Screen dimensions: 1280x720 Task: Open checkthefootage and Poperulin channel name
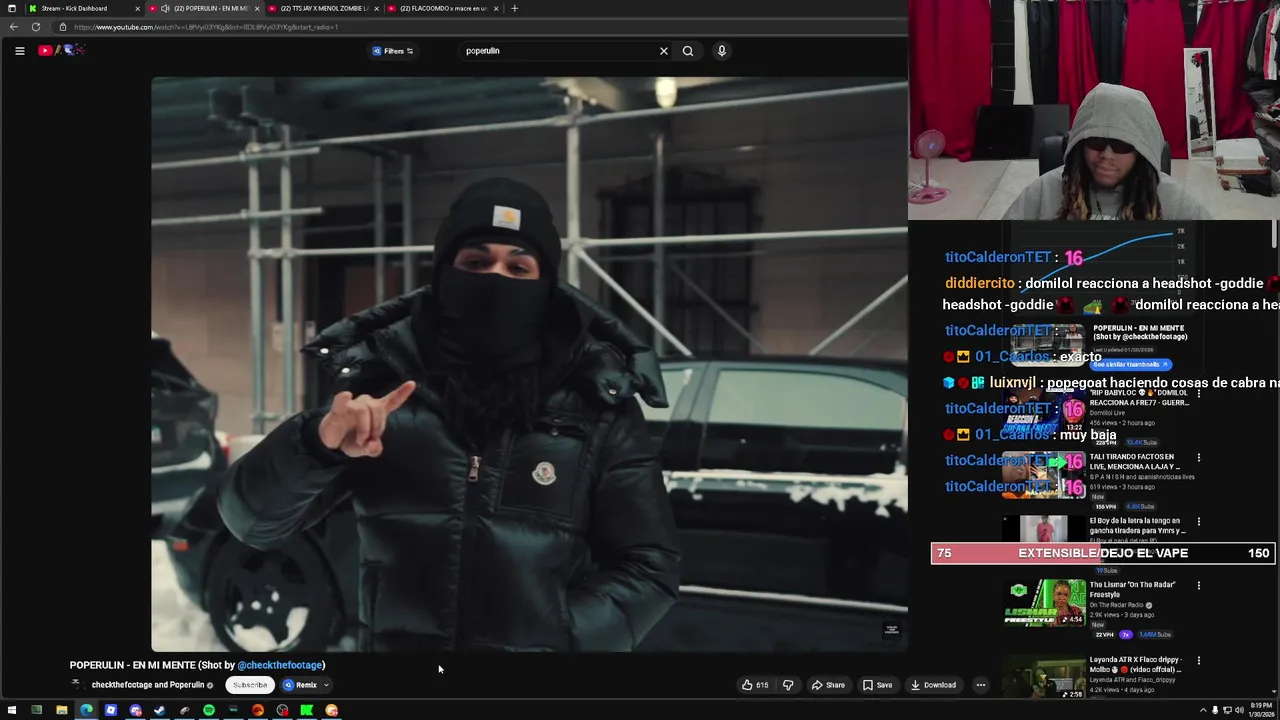click(148, 685)
